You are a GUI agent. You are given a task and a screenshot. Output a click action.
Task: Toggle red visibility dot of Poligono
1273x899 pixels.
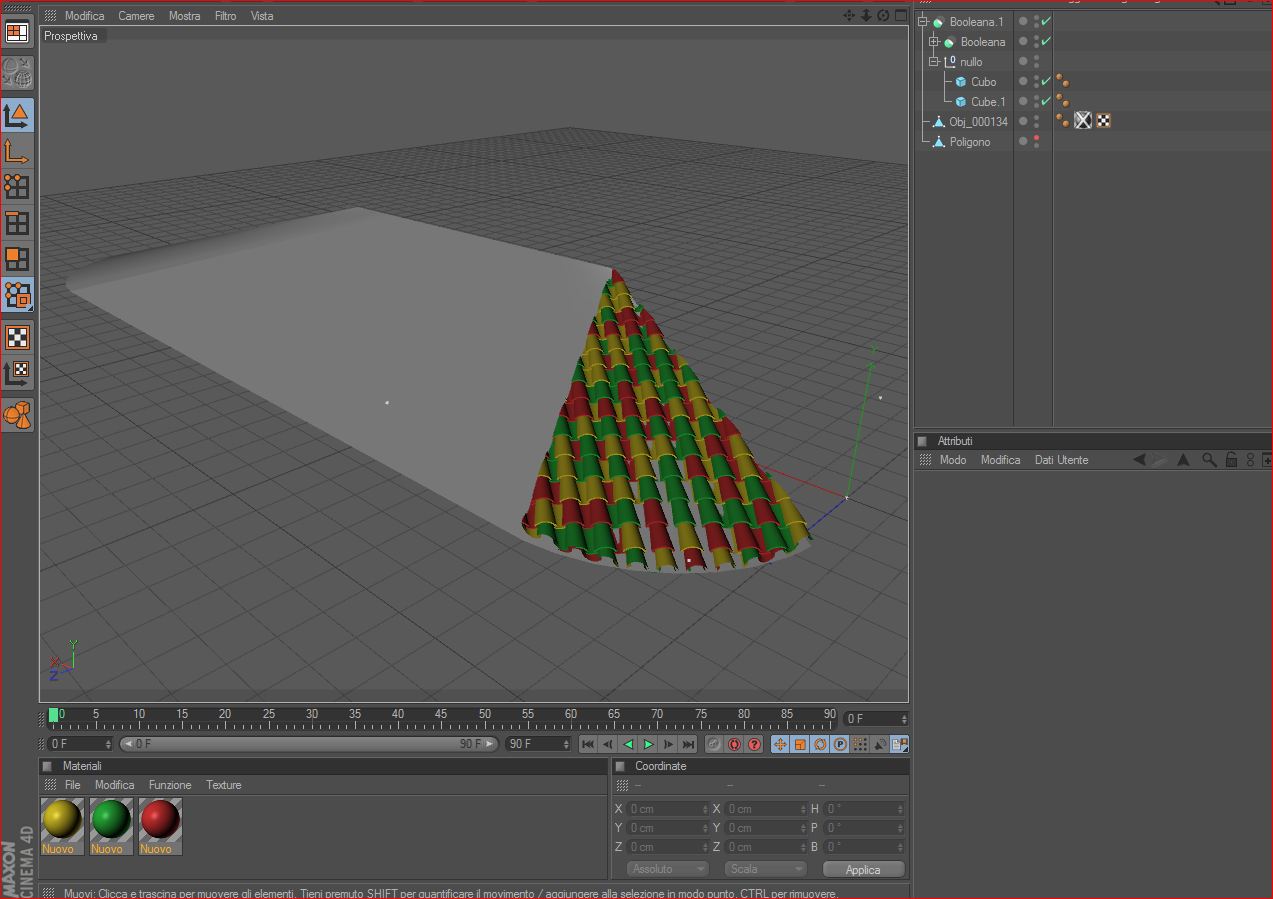tap(1036, 138)
